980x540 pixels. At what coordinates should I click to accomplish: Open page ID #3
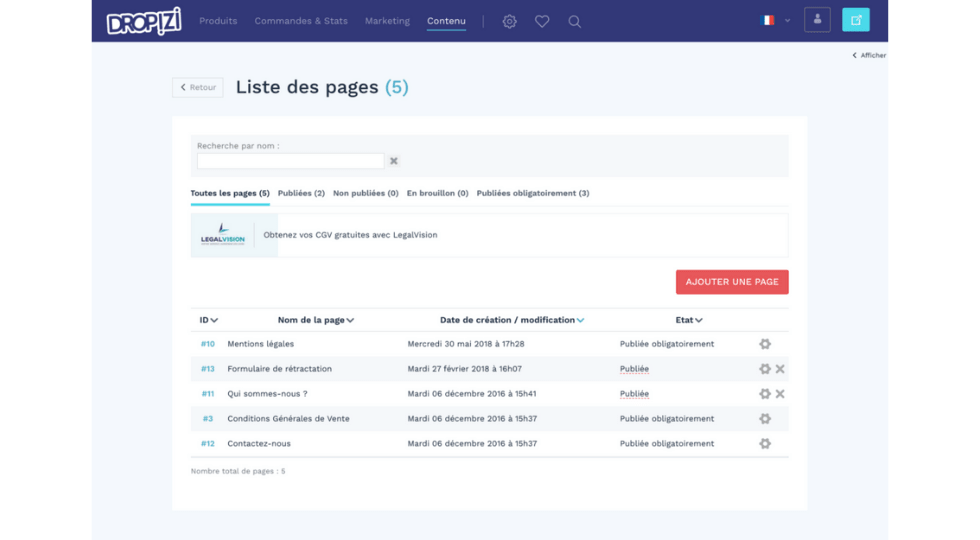click(208, 419)
